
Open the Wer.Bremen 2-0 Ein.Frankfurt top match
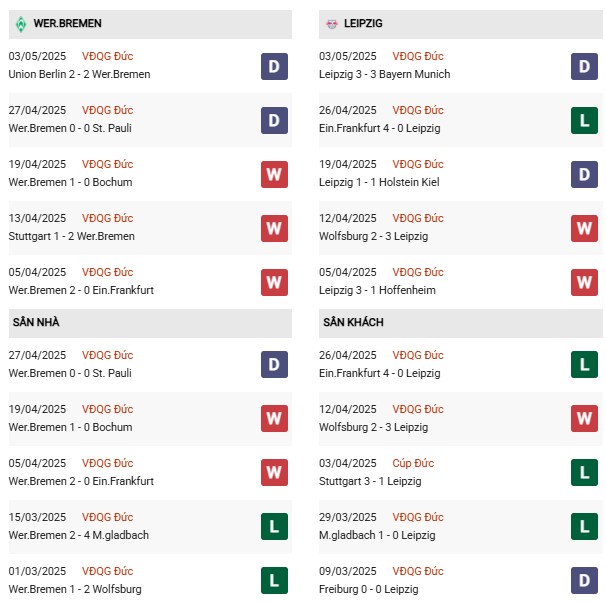coord(81,290)
